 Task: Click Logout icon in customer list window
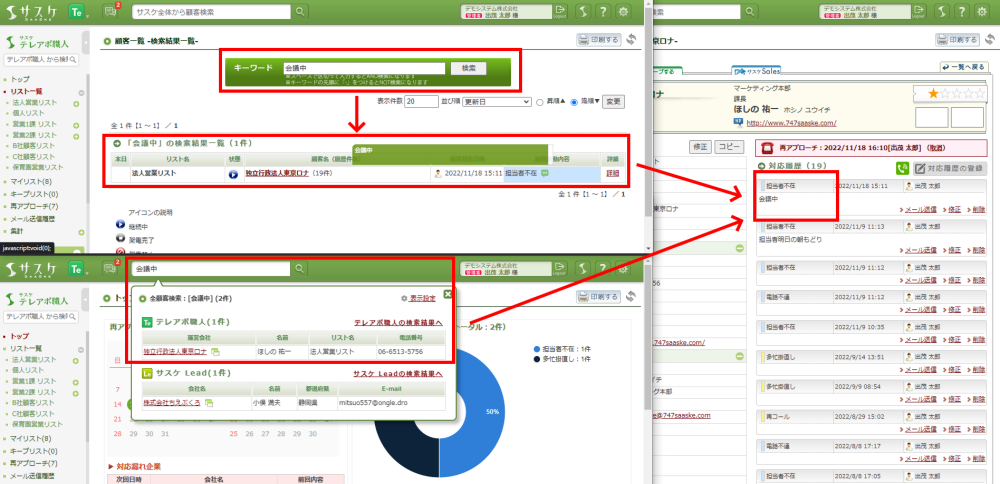pos(560,11)
